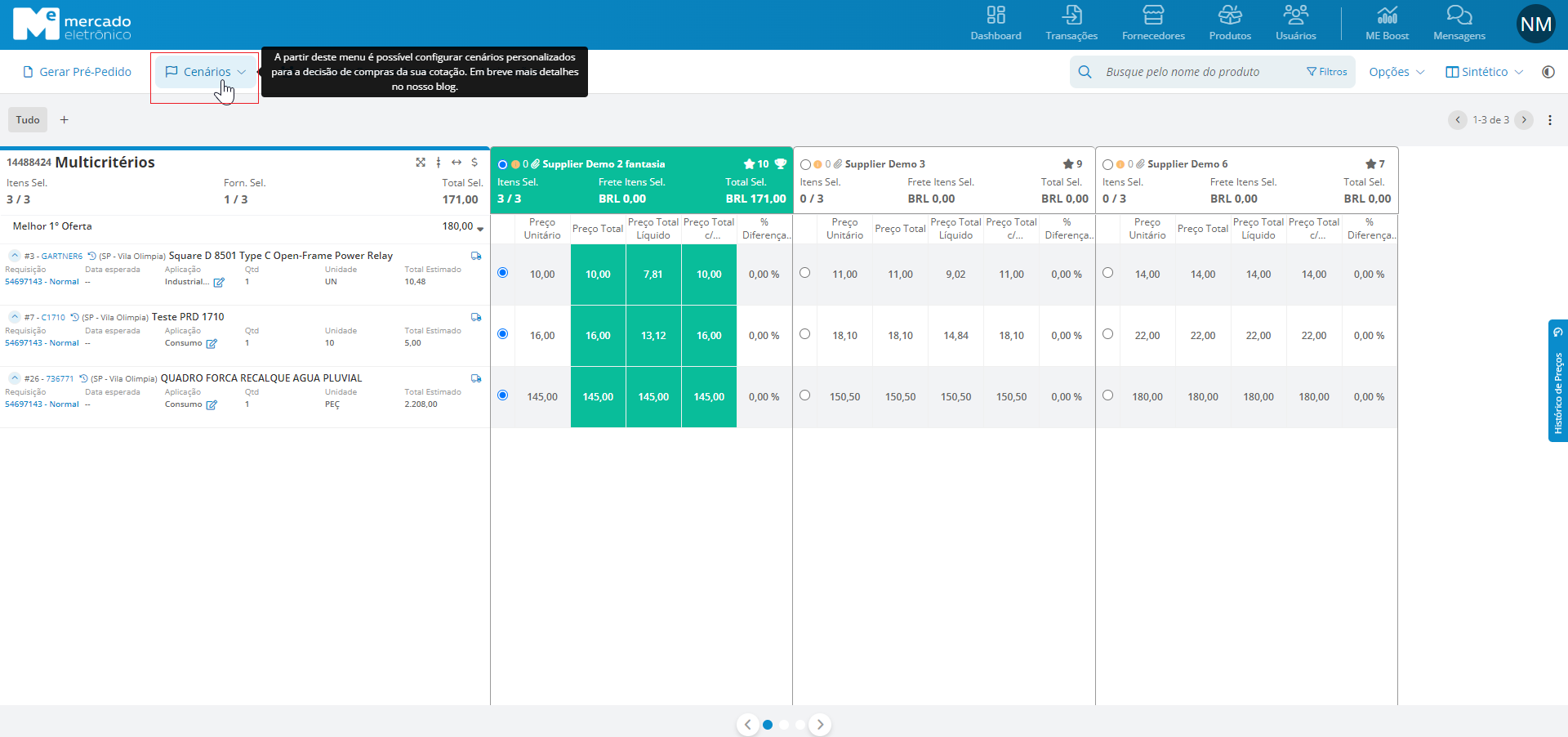The width and height of the screenshot is (1568, 737).
Task: Click the Mercado Eletrônico logo
Action: (72, 25)
